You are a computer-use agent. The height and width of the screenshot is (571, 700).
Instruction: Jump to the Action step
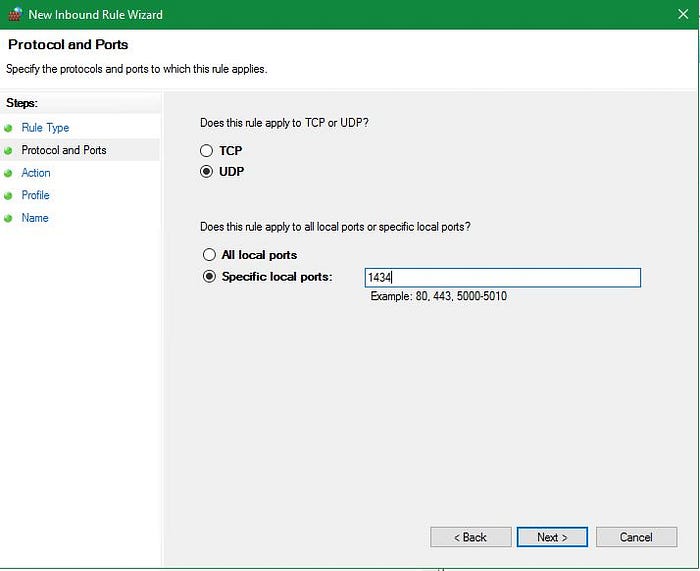tap(36, 173)
